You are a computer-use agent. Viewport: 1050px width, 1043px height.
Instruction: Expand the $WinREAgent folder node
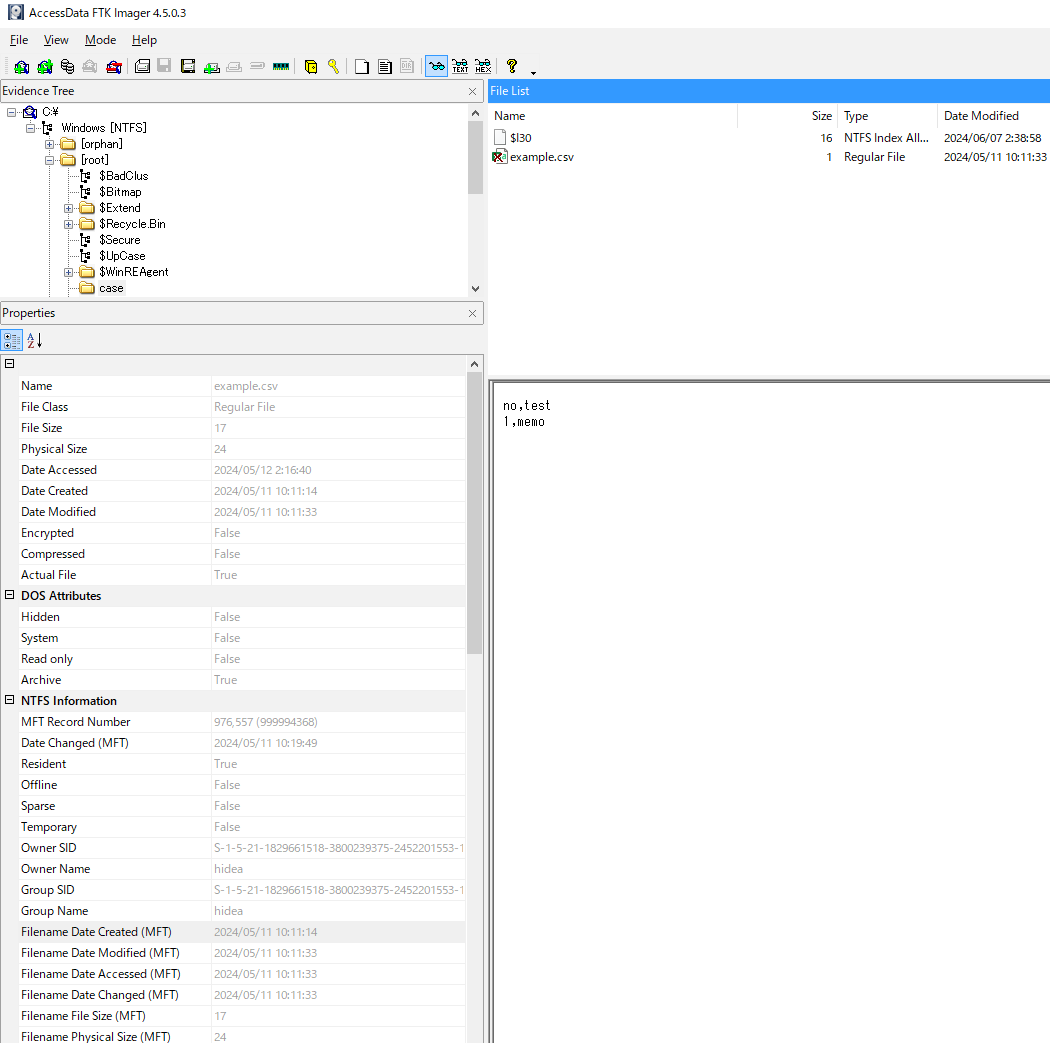(x=68, y=272)
